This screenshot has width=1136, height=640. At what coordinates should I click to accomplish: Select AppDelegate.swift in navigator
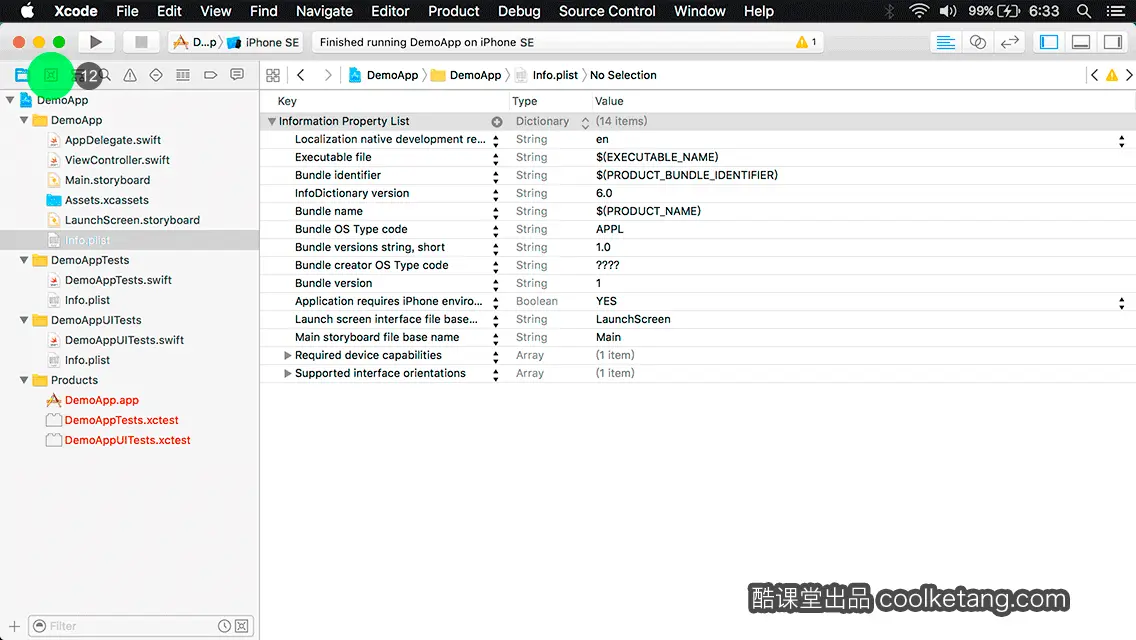[113, 140]
